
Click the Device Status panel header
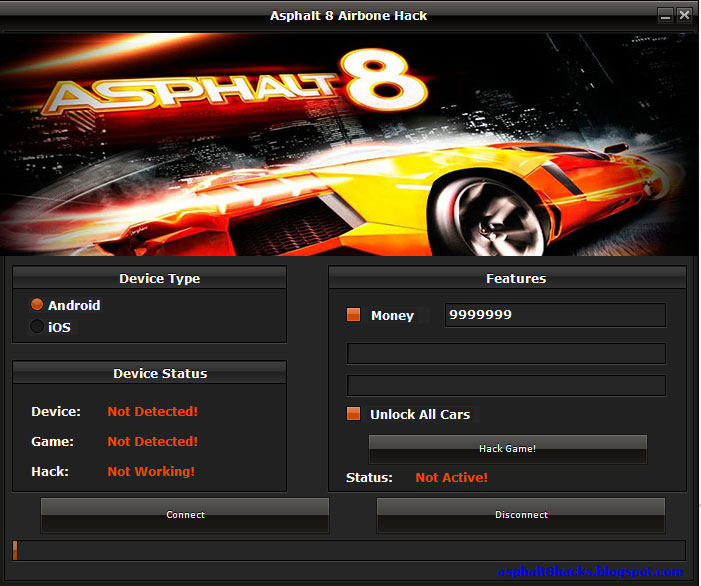150,373
